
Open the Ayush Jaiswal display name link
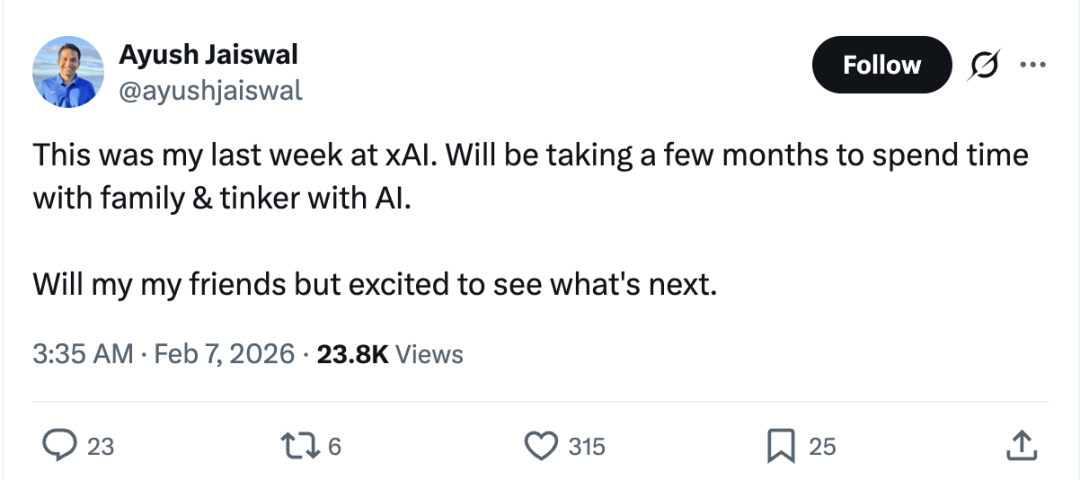208,54
